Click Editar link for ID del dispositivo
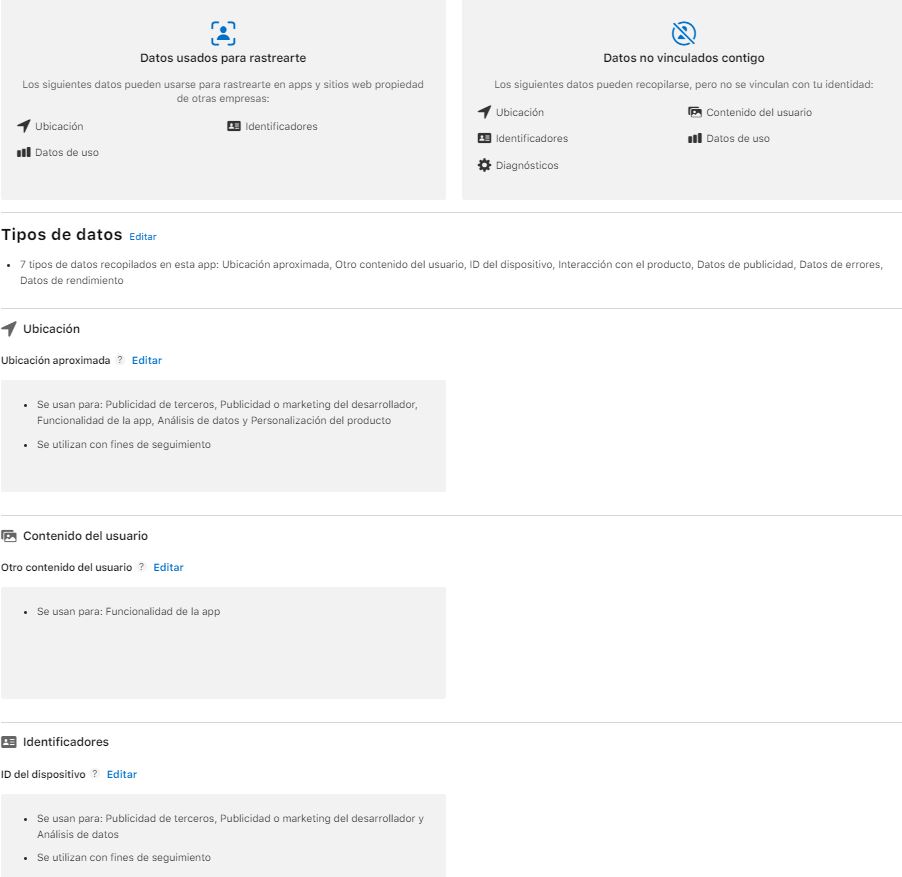This screenshot has height=877, width=902. pyautogui.click(x=122, y=774)
